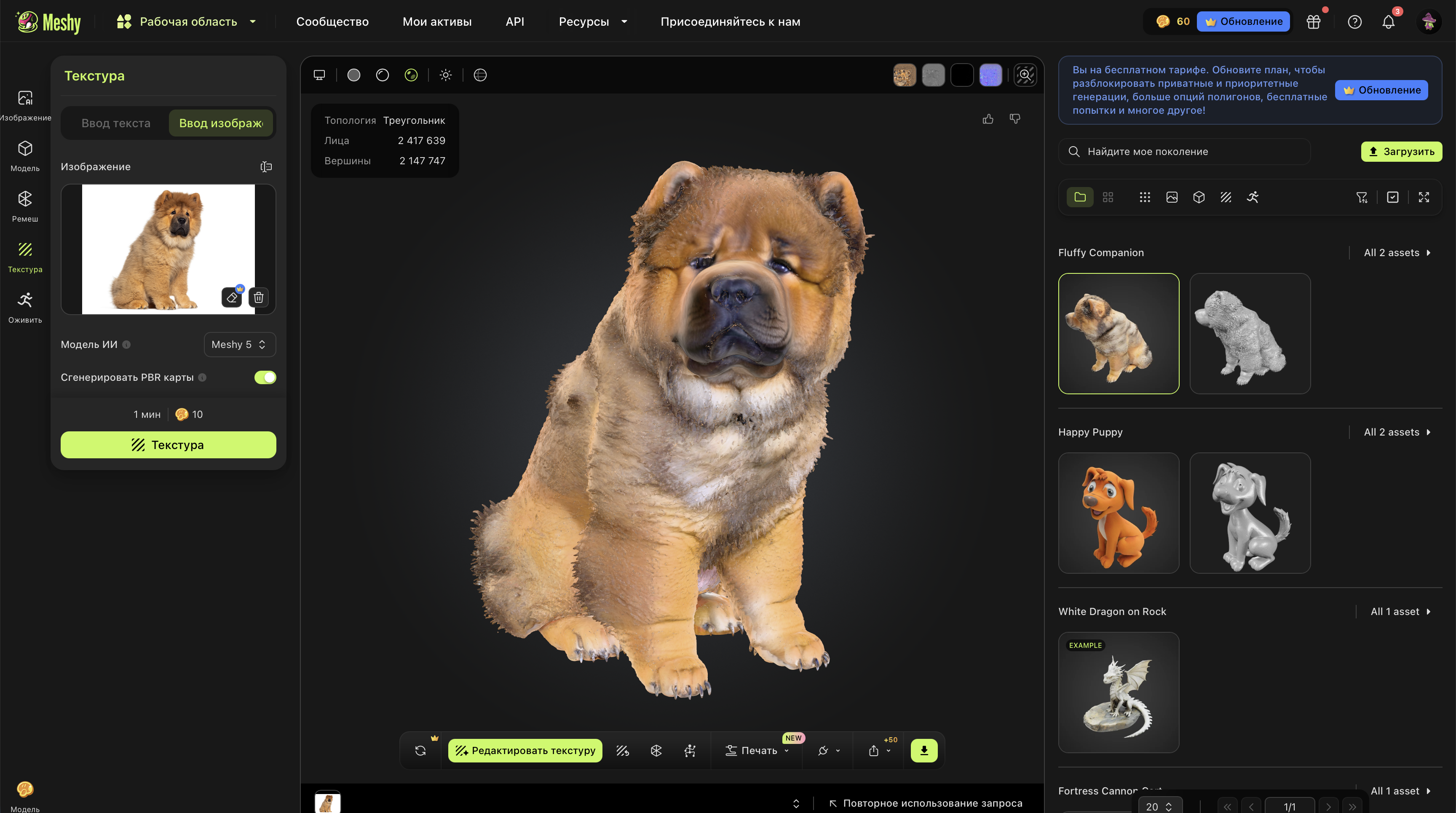
Task: Click the Загрузить upload button
Action: pos(1401,151)
